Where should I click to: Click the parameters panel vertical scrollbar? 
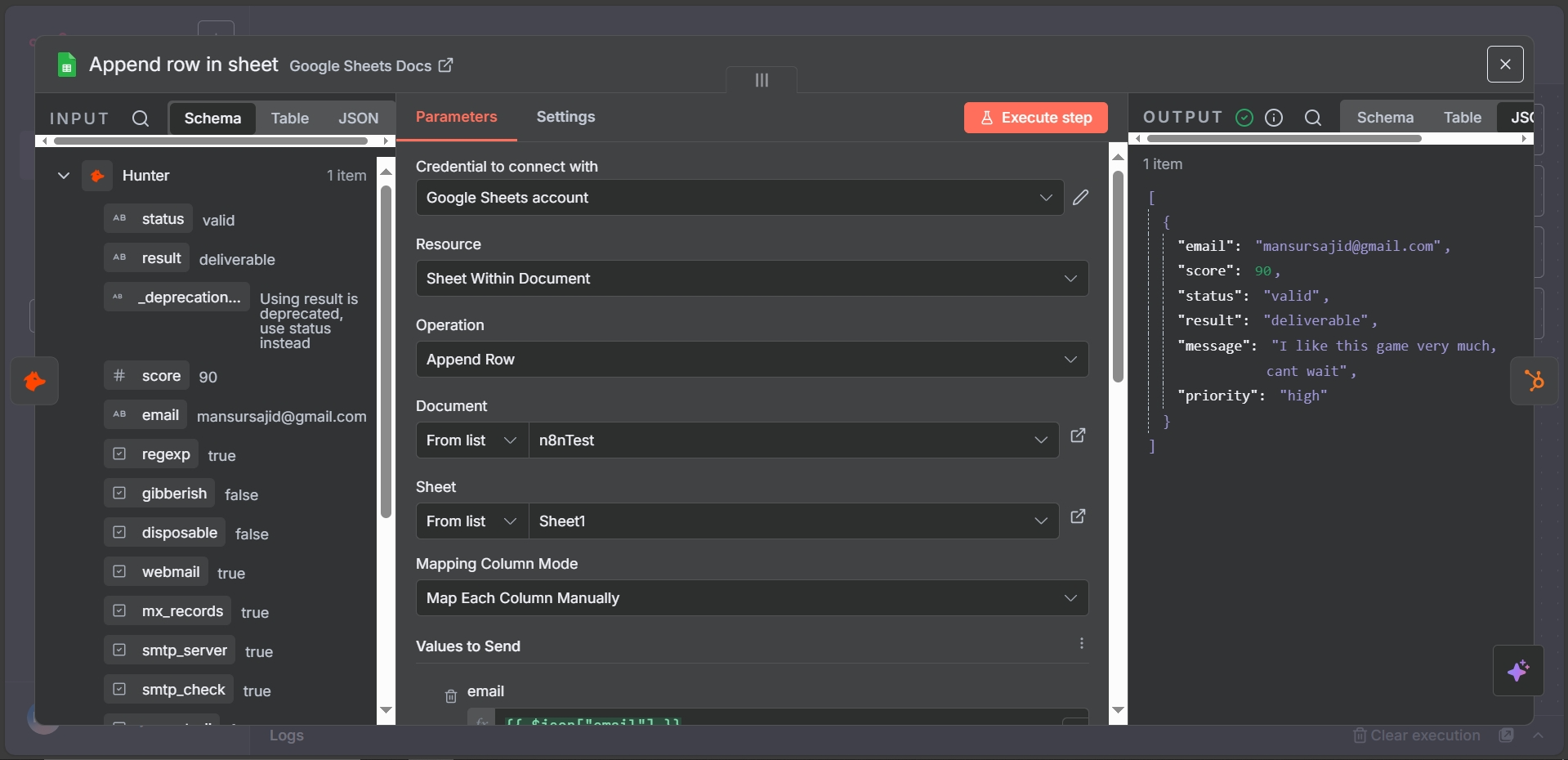[1118, 276]
